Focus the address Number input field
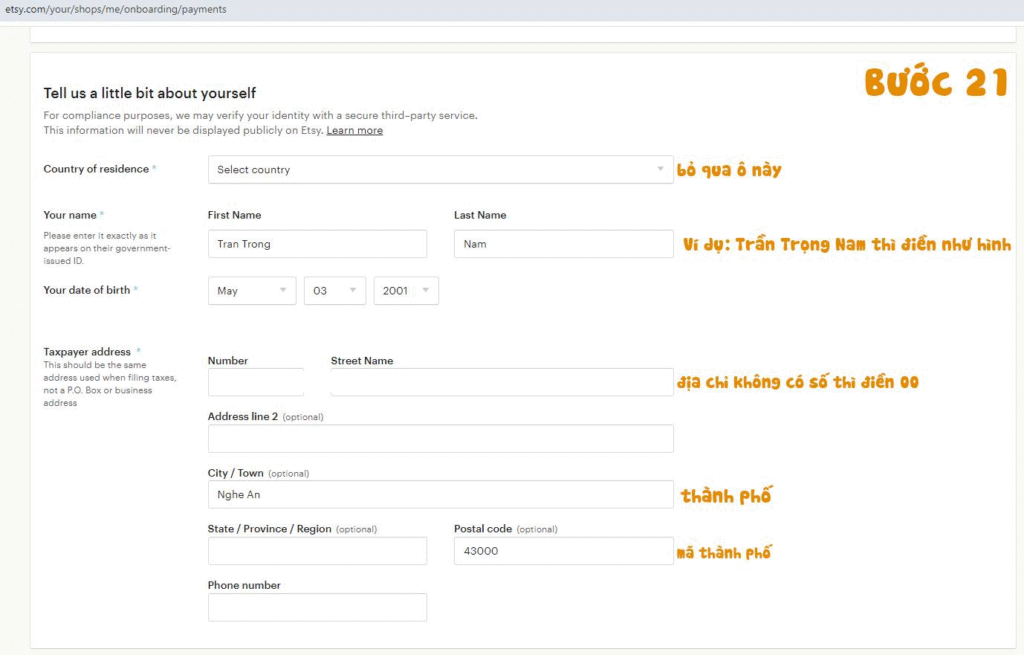 tap(256, 382)
